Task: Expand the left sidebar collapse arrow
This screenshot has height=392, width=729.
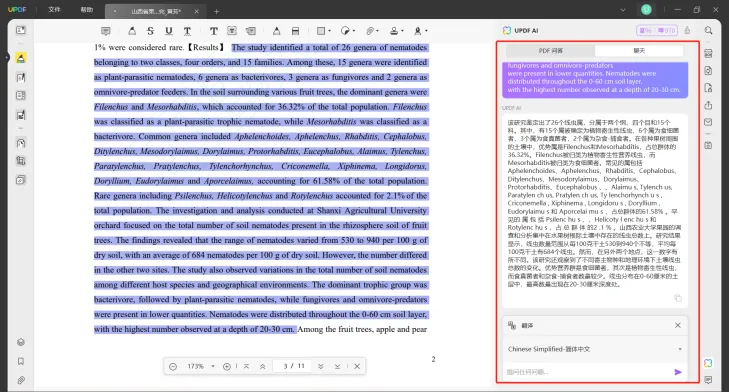Action: (6, 58)
